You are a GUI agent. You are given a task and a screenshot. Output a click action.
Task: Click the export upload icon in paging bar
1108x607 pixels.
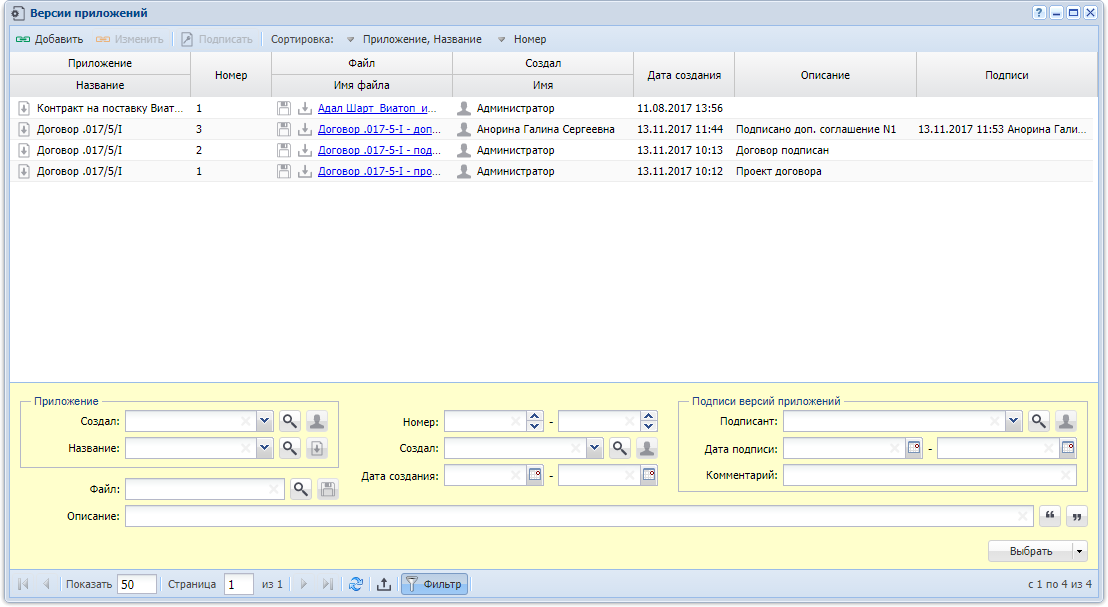click(x=384, y=584)
